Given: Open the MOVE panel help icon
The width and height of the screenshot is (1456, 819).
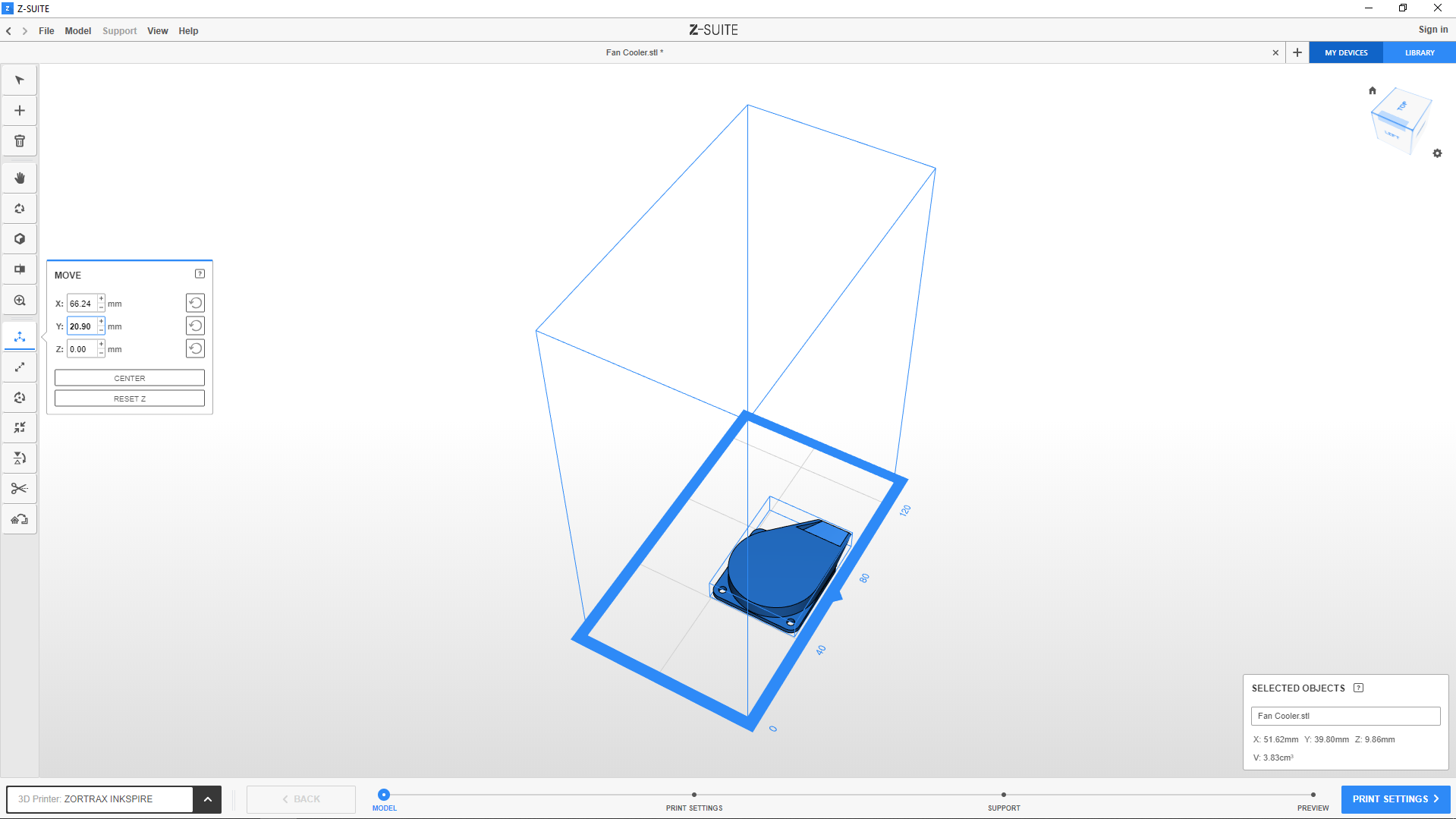Looking at the screenshot, I should click(x=200, y=274).
